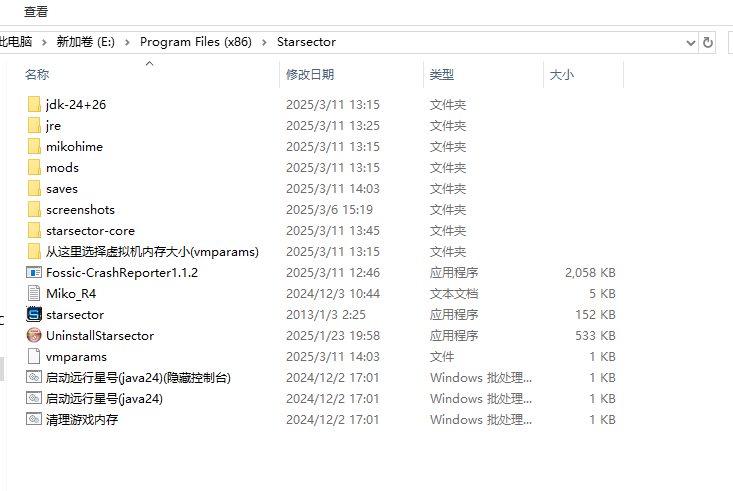
Task: Select the jdk-24+26 file name
Action: (76, 104)
